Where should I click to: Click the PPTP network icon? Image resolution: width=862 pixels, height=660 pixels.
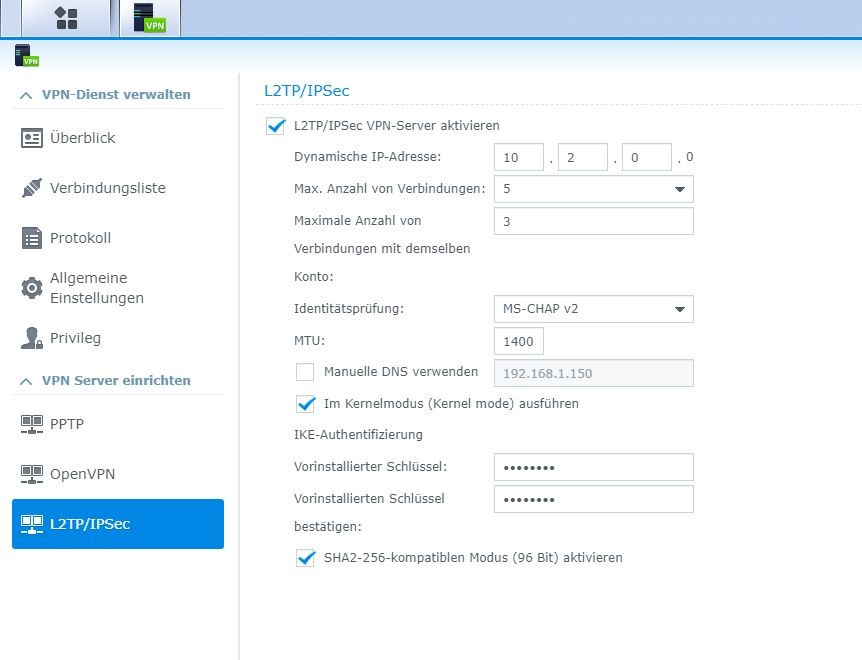tap(32, 424)
